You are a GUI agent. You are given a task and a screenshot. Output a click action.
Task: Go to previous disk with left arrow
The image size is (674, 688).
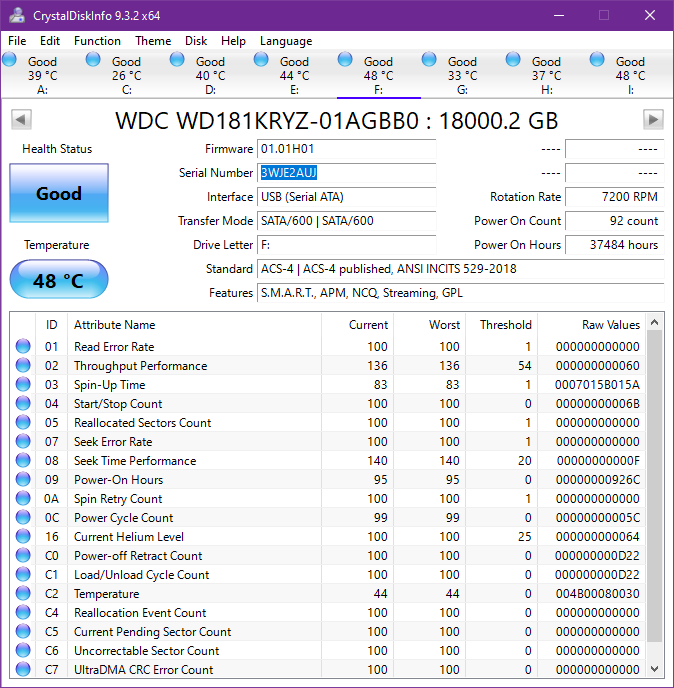pyautogui.click(x=20, y=120)
